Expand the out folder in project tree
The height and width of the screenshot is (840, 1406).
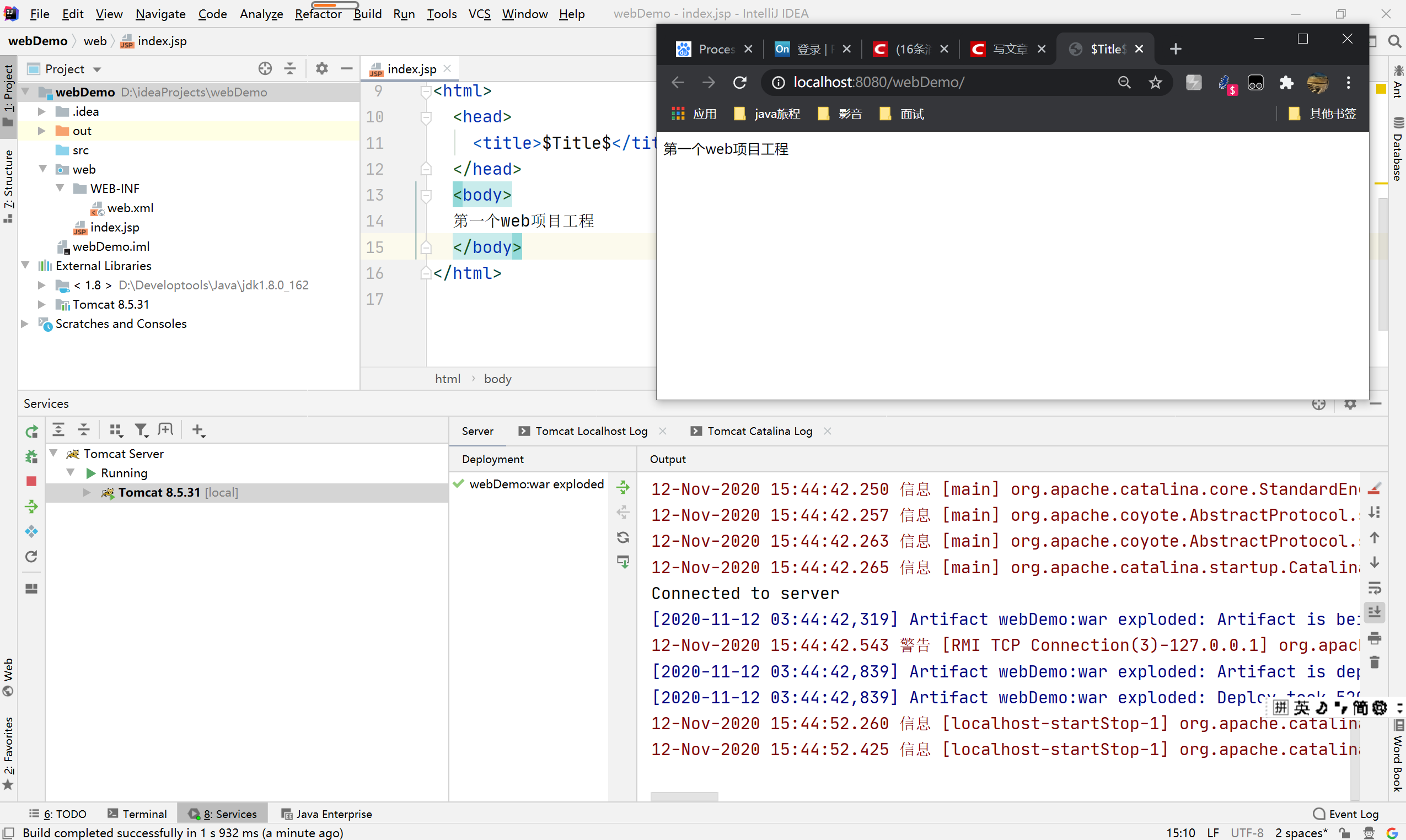(41, 131)
